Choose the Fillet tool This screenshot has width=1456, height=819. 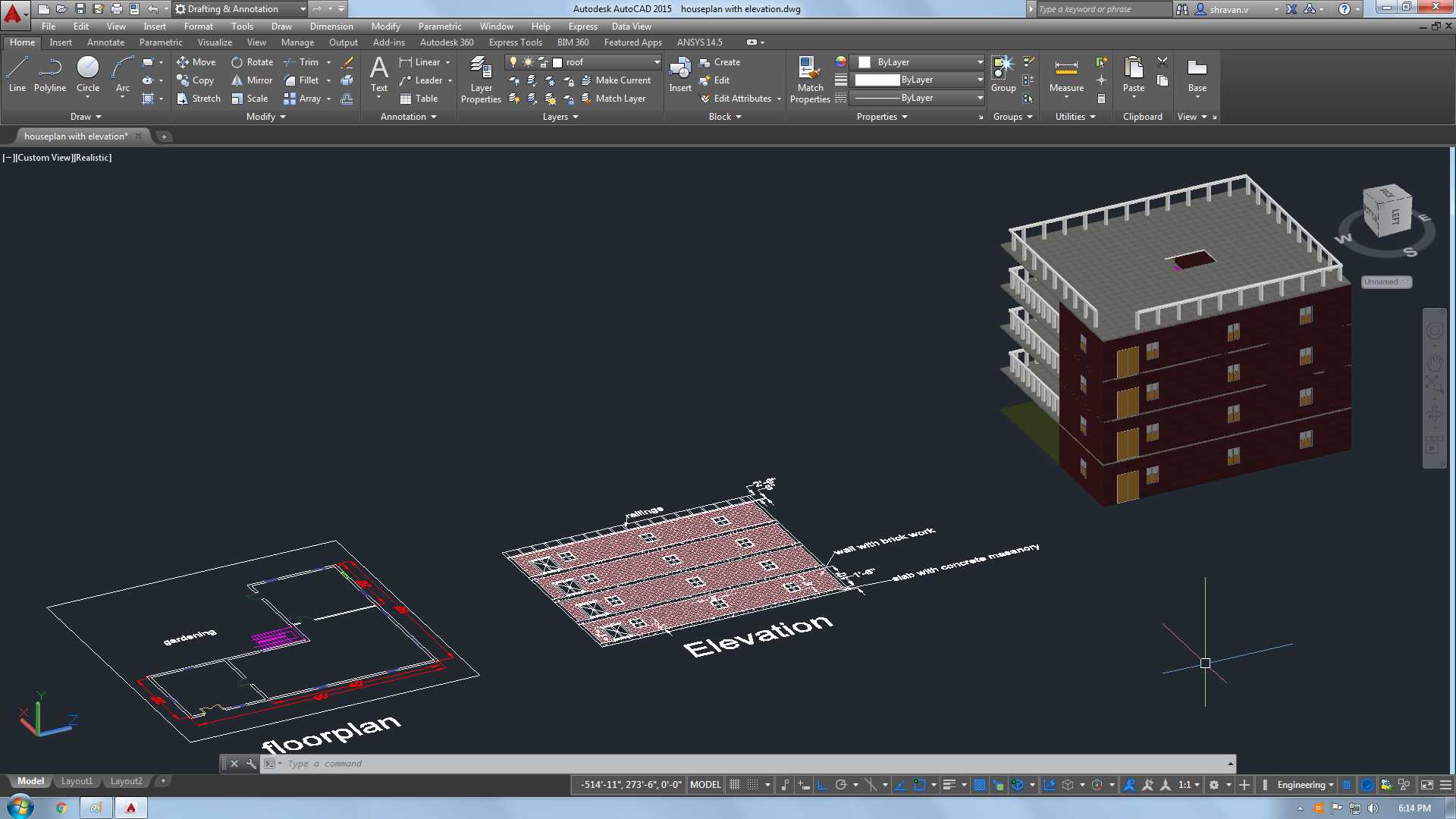[x=301, y=80]
